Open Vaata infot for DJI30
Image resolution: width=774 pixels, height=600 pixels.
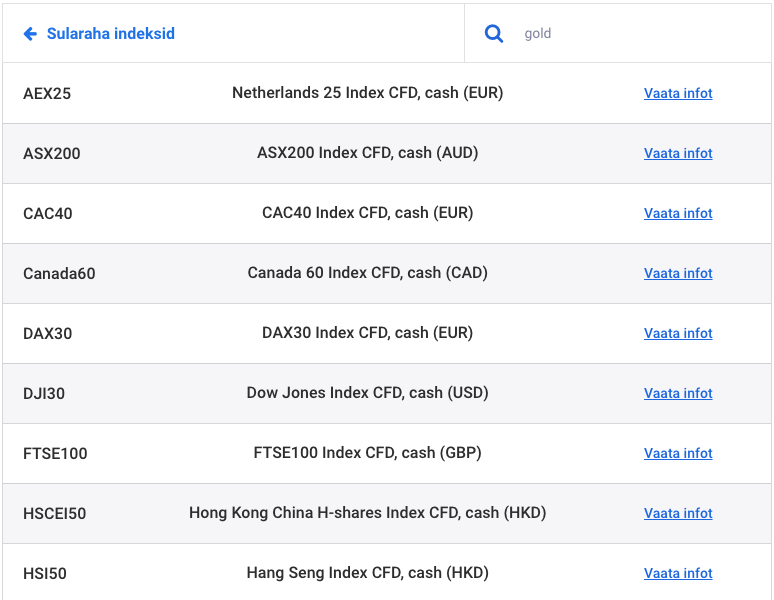coord(678,393)
